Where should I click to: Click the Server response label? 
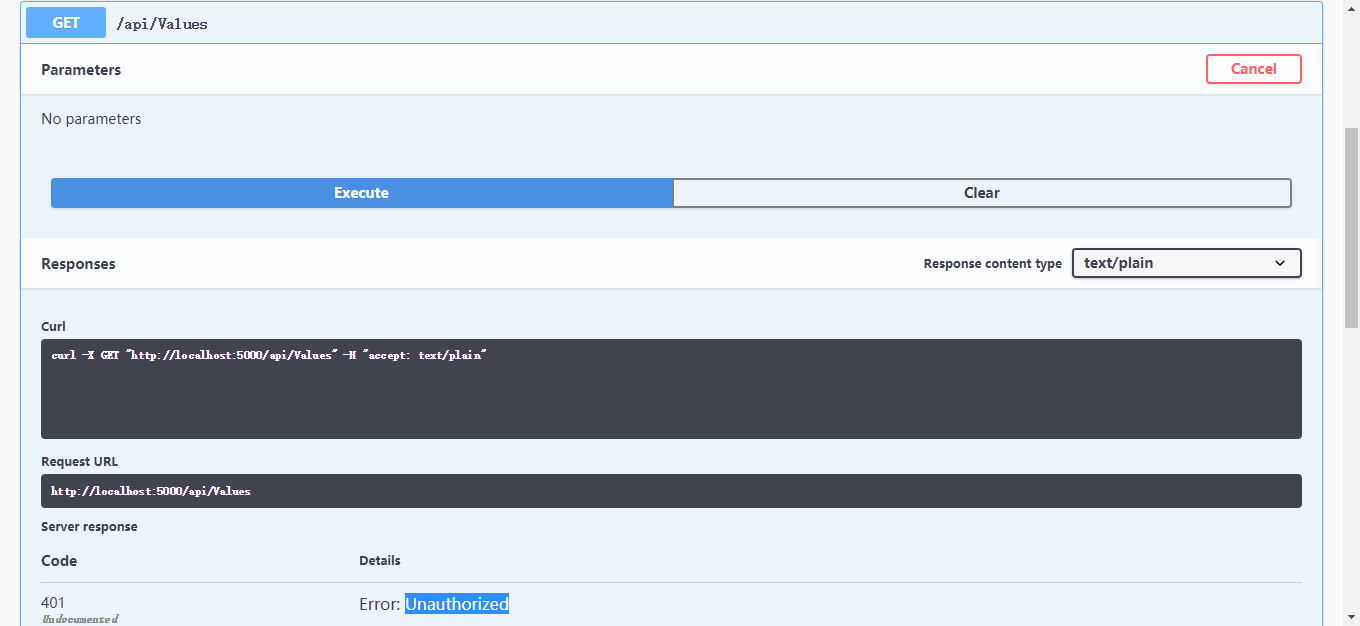[89, 526]
